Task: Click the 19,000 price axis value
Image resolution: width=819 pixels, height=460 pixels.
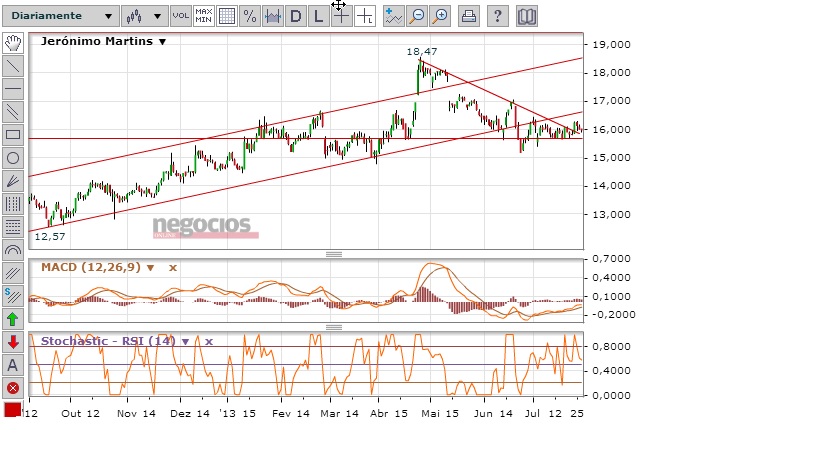Action: 612,44
